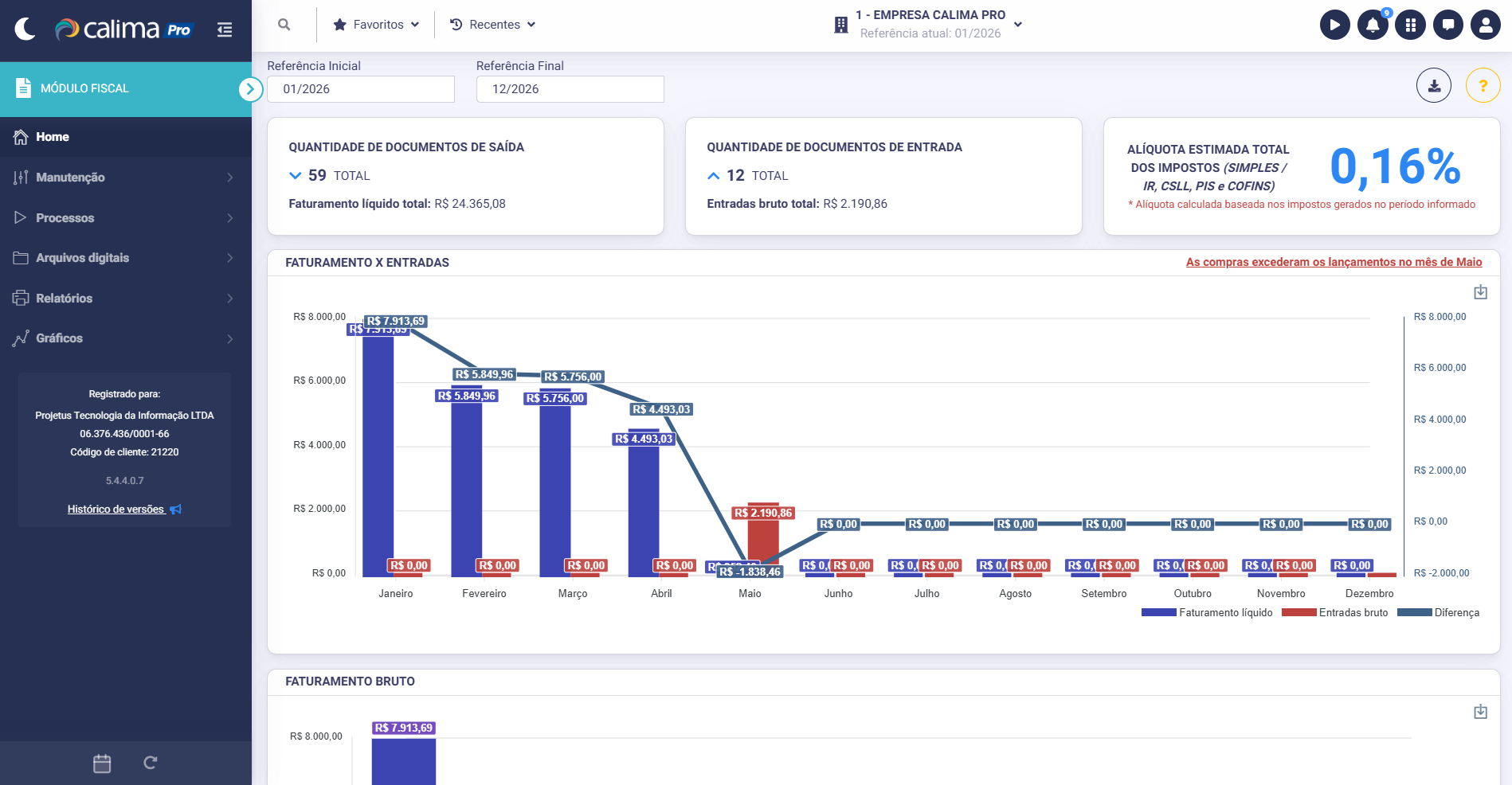Toggle Entradas bruto legend series
Image resolution: width=1512 pixels, height=785 pixels.
[1334, 612]
